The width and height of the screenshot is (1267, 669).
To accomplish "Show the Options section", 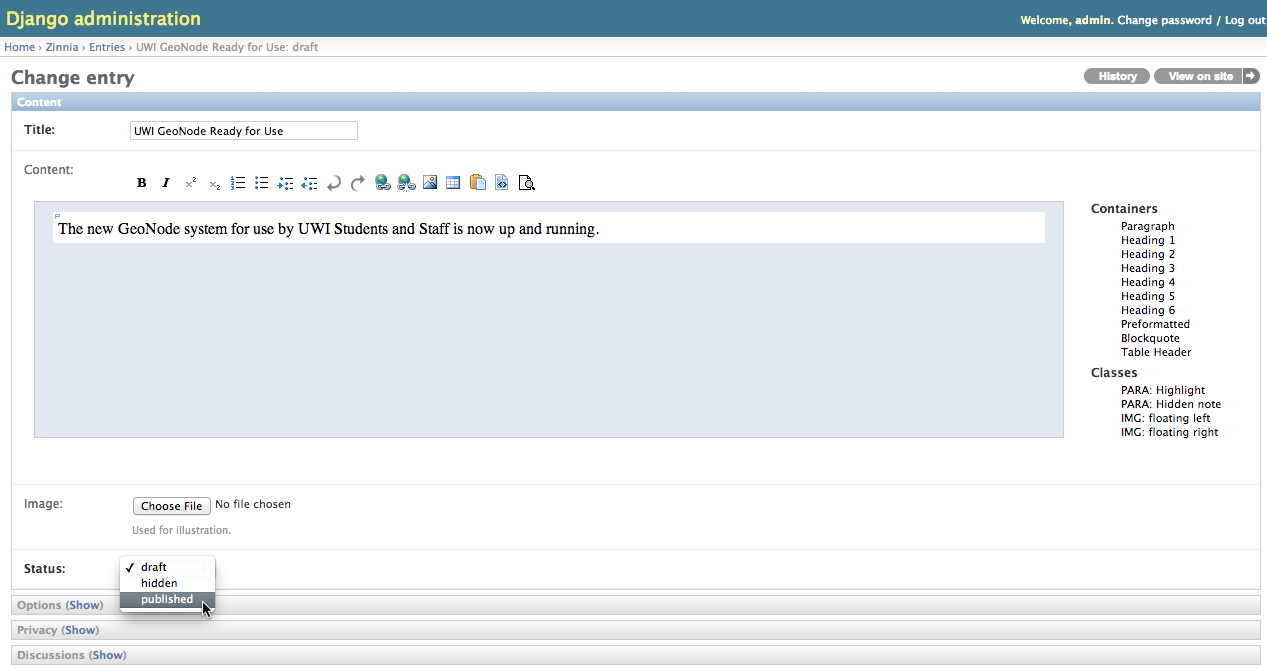I will [85, 605].
